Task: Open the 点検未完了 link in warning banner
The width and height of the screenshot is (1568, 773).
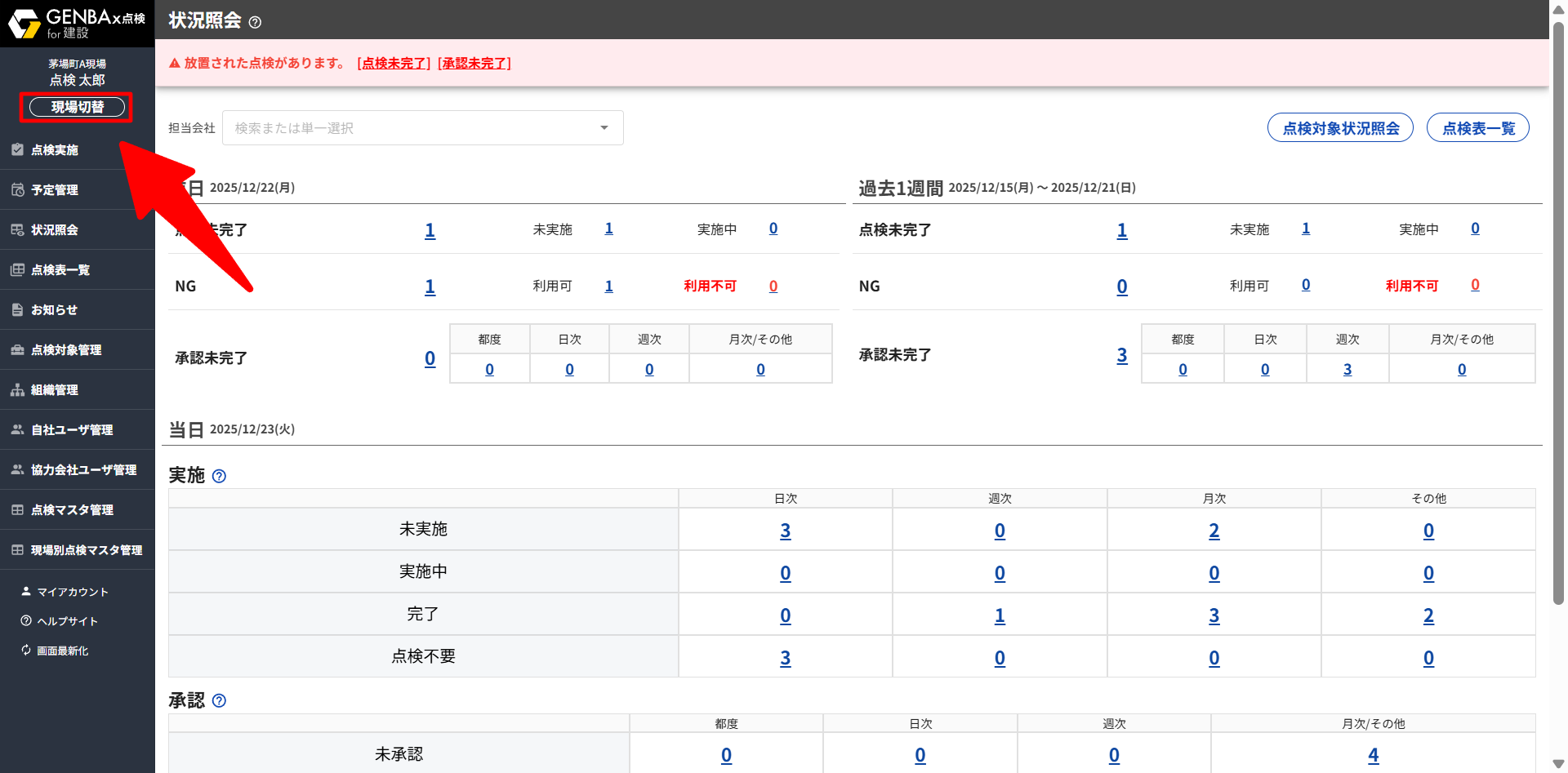Action: [394, 63]
